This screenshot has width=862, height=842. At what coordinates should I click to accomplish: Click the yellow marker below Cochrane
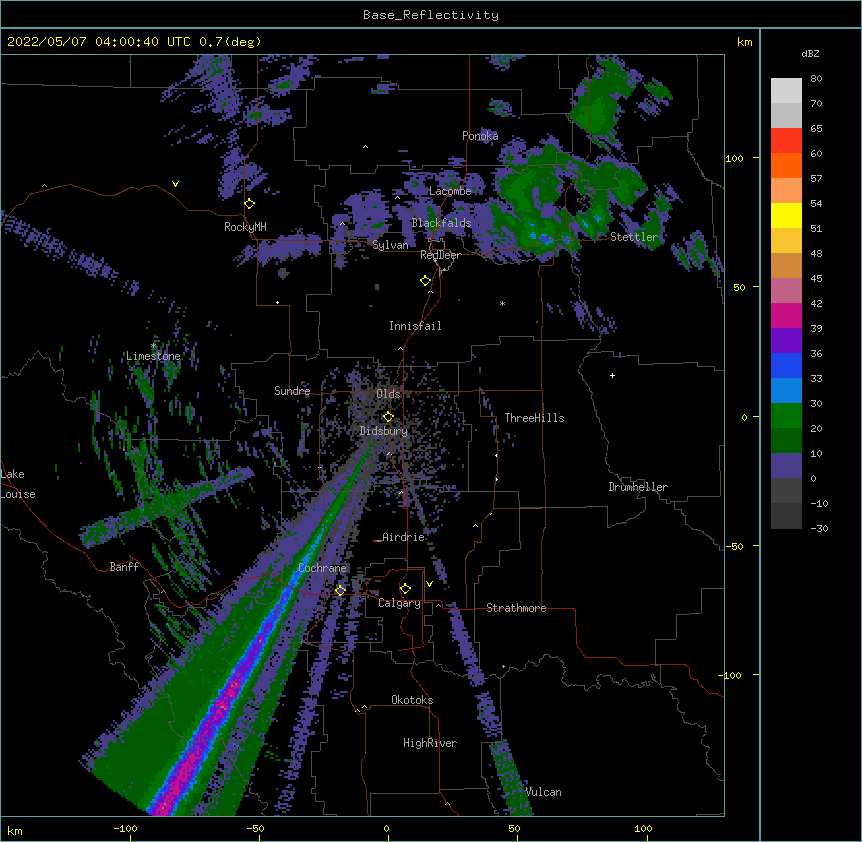[340, 591]
